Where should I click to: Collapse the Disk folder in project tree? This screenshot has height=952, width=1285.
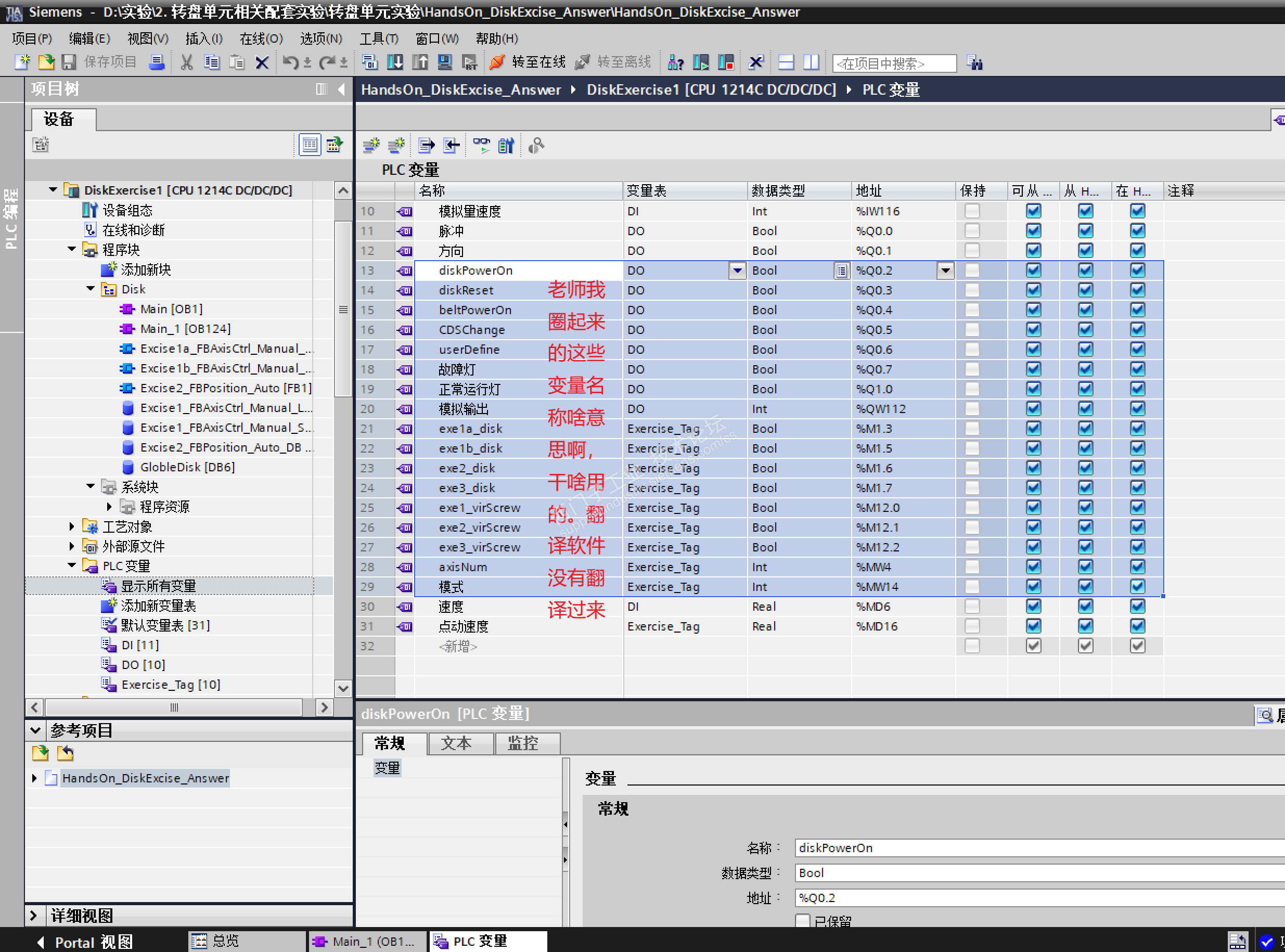(91, 289)
